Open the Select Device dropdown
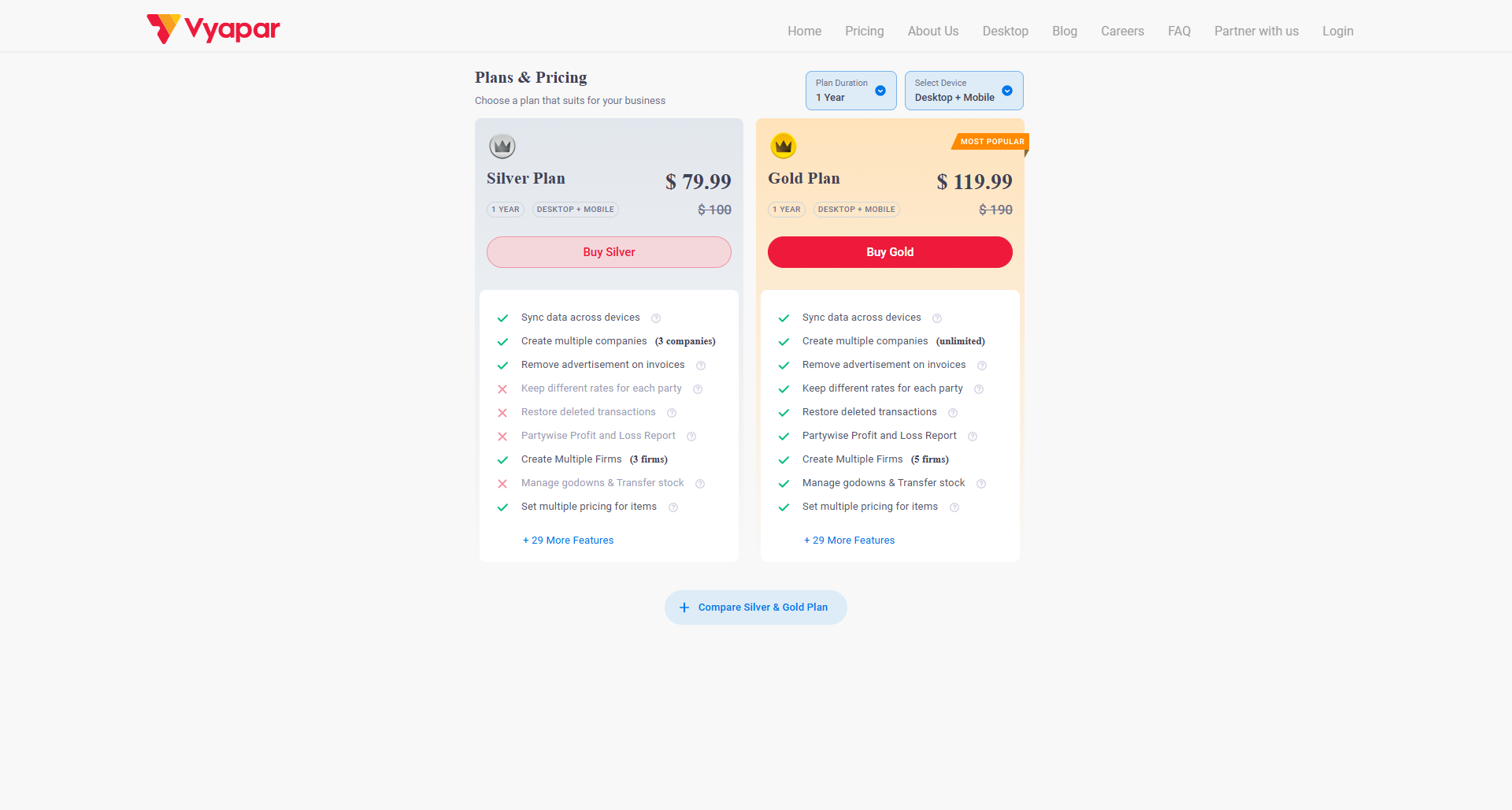1512x810 pixels. (963, 91)
